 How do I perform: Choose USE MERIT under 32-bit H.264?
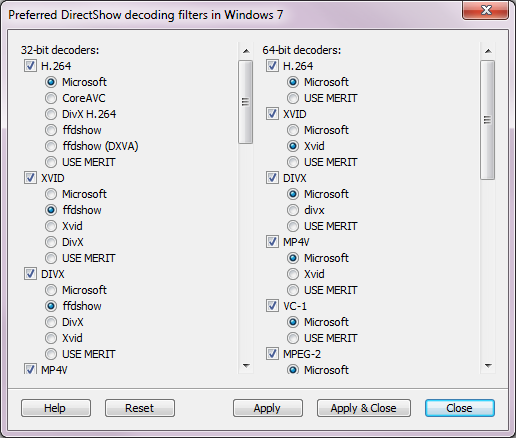(51, 162)
